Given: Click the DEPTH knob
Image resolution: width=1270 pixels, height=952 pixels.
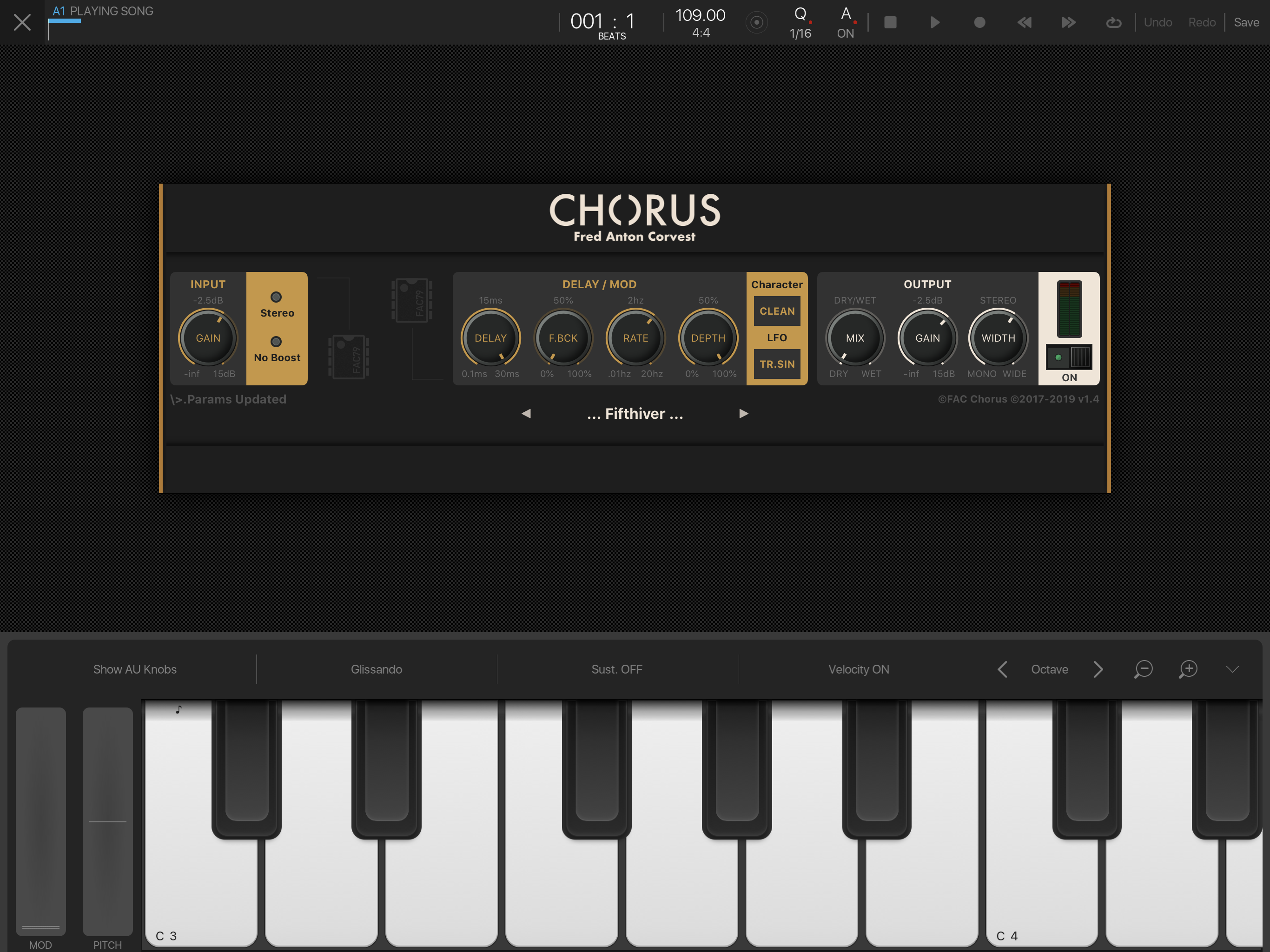Looking at the screenshot, I should coord(708,337).
